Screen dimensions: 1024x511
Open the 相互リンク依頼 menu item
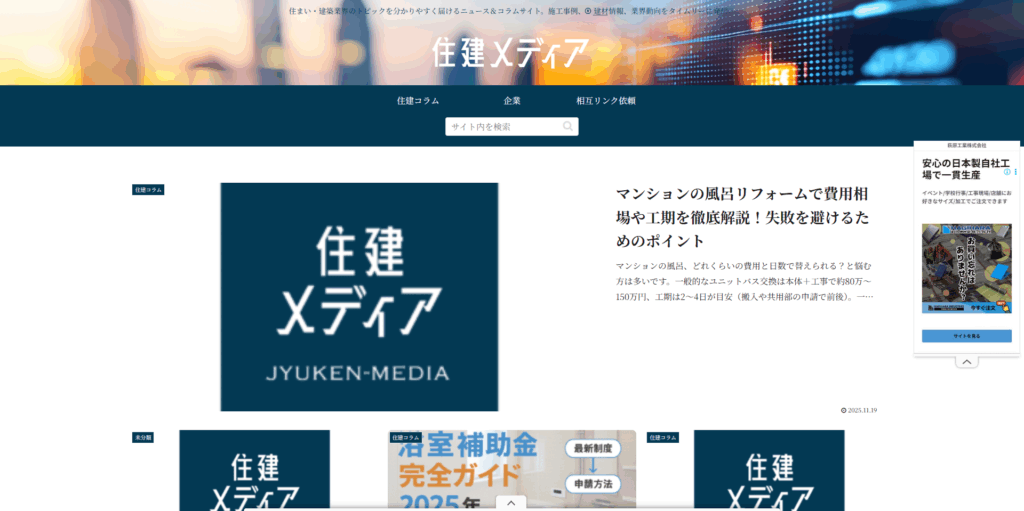coord(605,101)
